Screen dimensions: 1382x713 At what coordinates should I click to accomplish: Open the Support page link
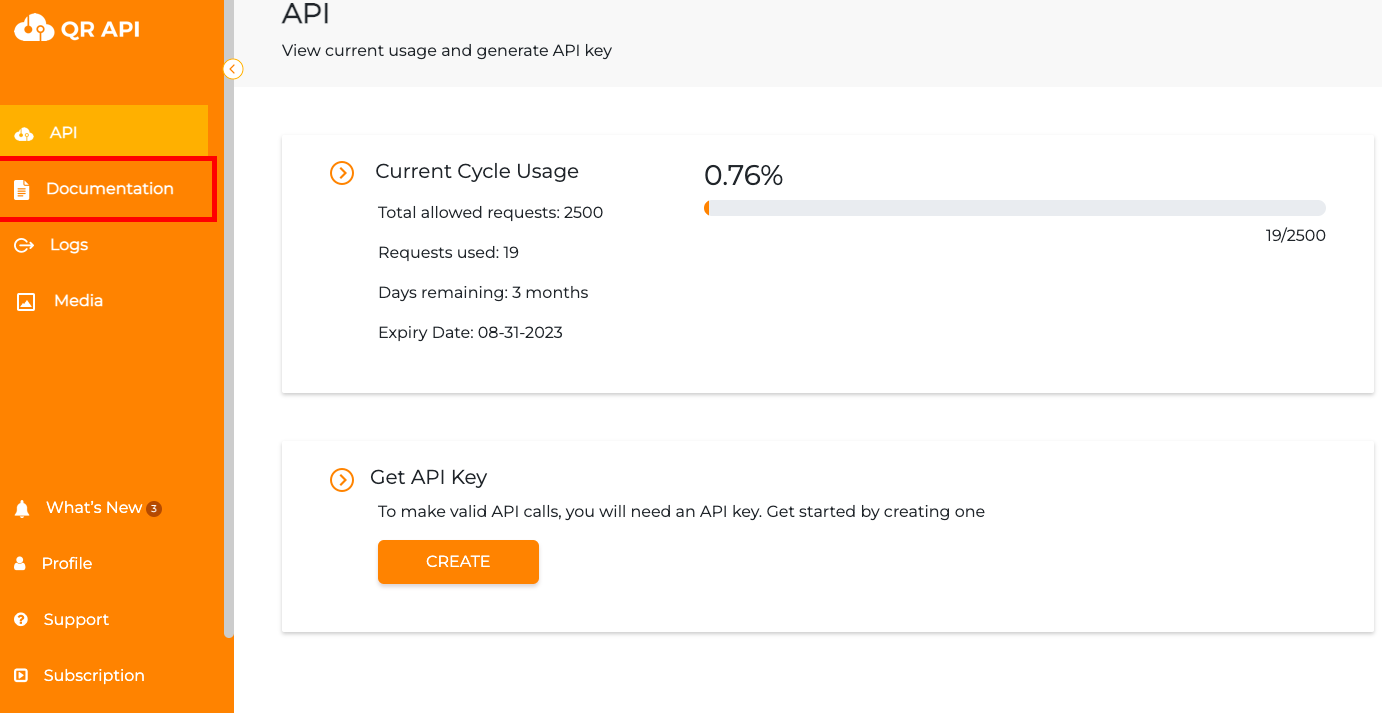[76, 620]
